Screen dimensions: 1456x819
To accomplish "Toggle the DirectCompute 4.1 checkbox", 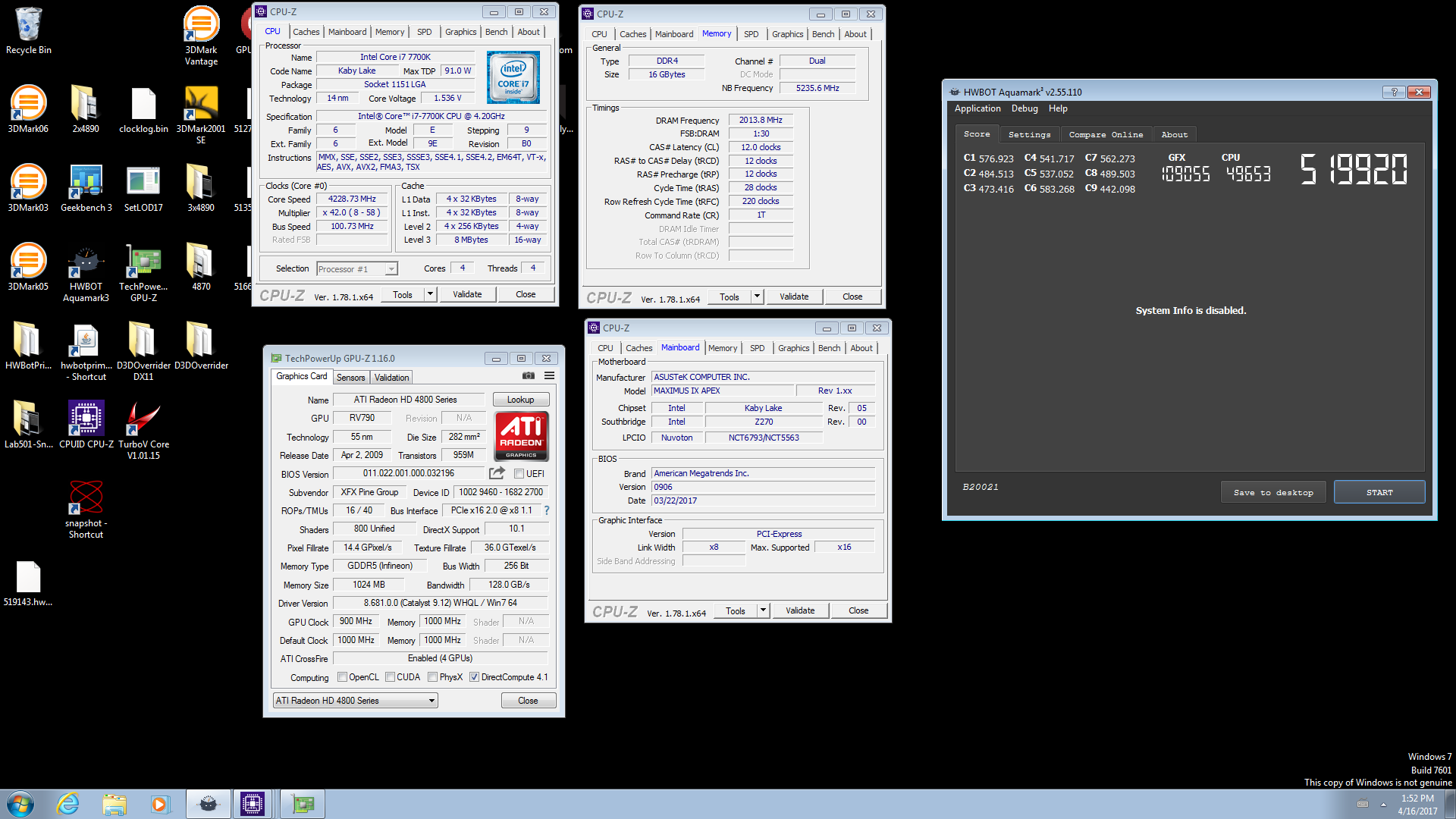I will [474, 677].
